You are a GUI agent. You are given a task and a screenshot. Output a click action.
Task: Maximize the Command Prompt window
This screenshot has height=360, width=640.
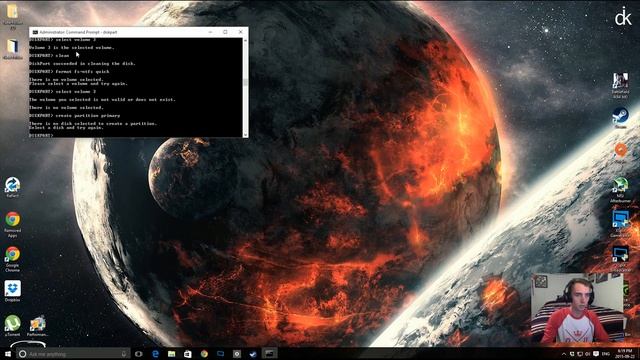tap(225, 32)
